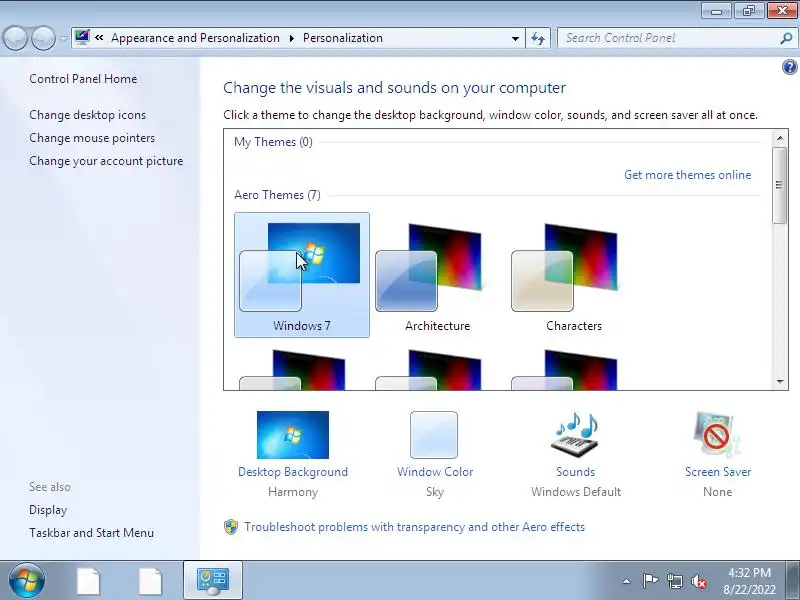Screen dimensions: 800x600
Task: Select the Characters theme
Action: tap(573, 275)
